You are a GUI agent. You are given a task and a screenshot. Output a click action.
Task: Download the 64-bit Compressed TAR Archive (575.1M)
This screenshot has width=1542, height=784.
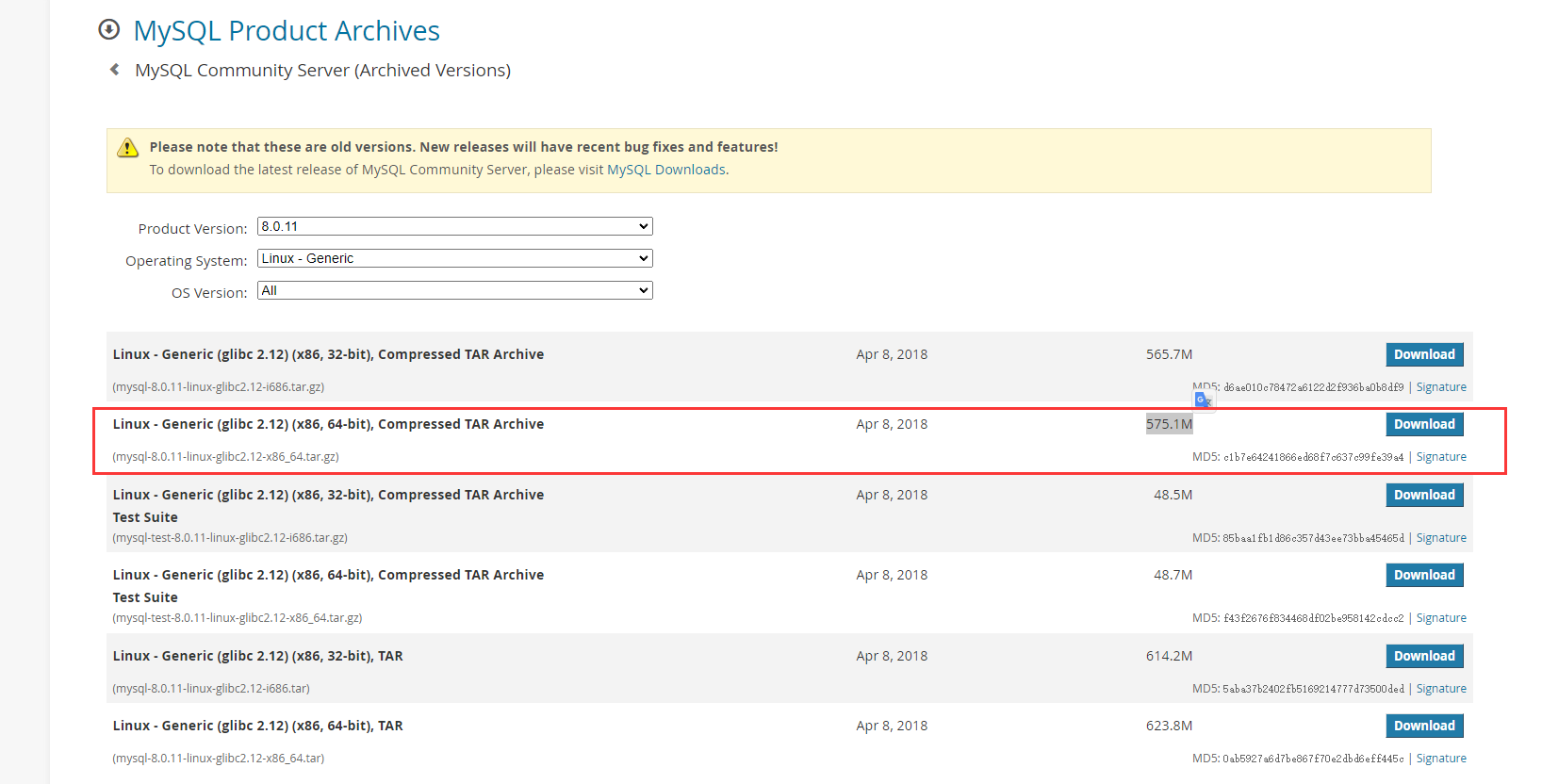tap(1424, 424)
